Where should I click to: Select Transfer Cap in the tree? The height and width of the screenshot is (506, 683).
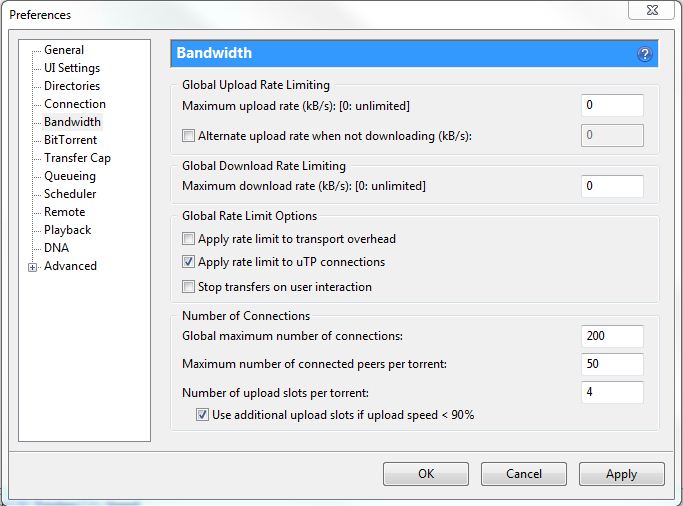point(78,158)
